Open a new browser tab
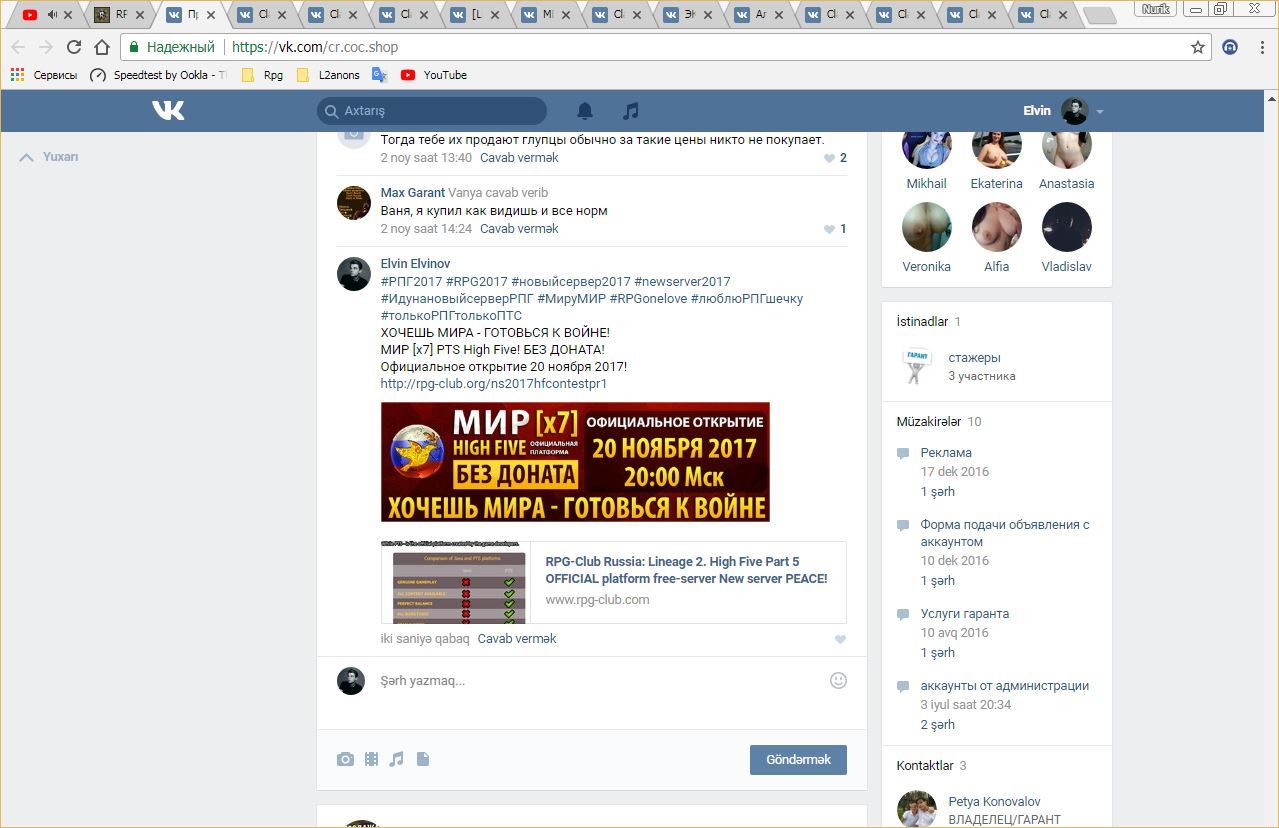The image size is (1279, 828). [1099, 16]
